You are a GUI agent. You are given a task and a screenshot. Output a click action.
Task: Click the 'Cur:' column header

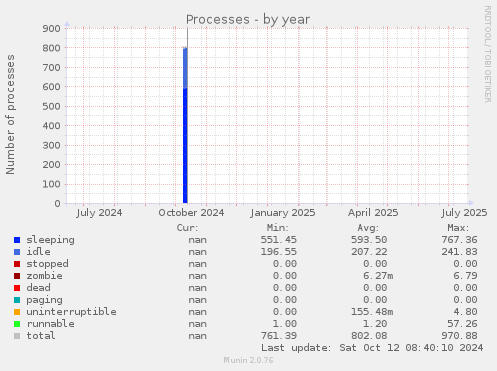point(187,228)
